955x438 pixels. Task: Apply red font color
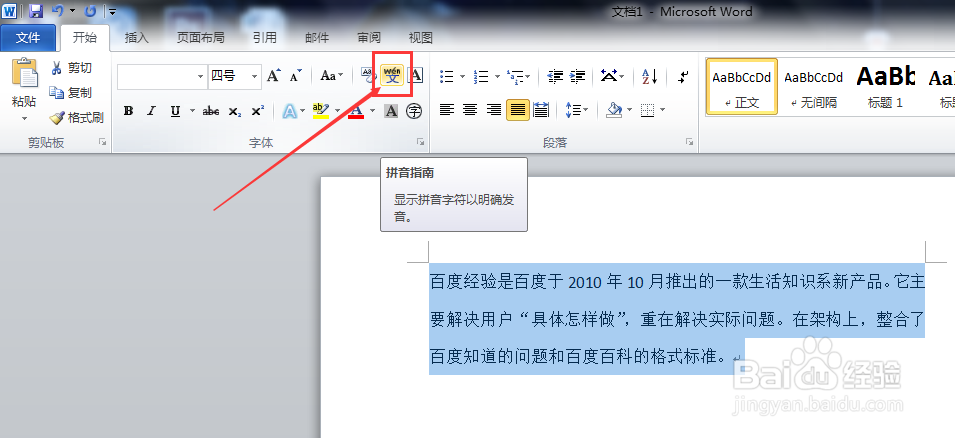pyautogui.click(x=356, y=111)
